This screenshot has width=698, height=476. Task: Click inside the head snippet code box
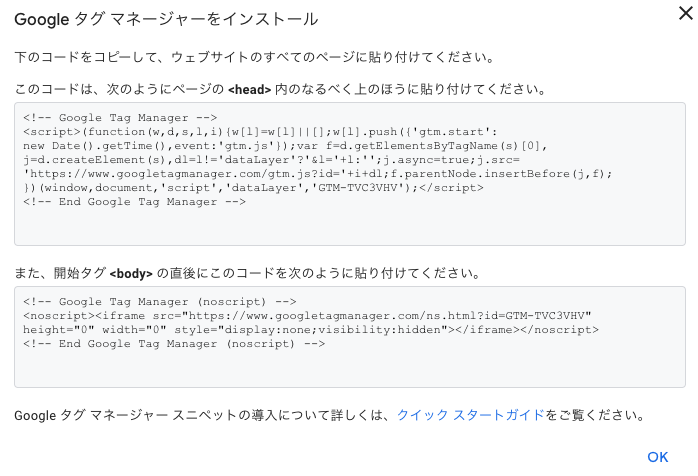(x=350, y=225)
